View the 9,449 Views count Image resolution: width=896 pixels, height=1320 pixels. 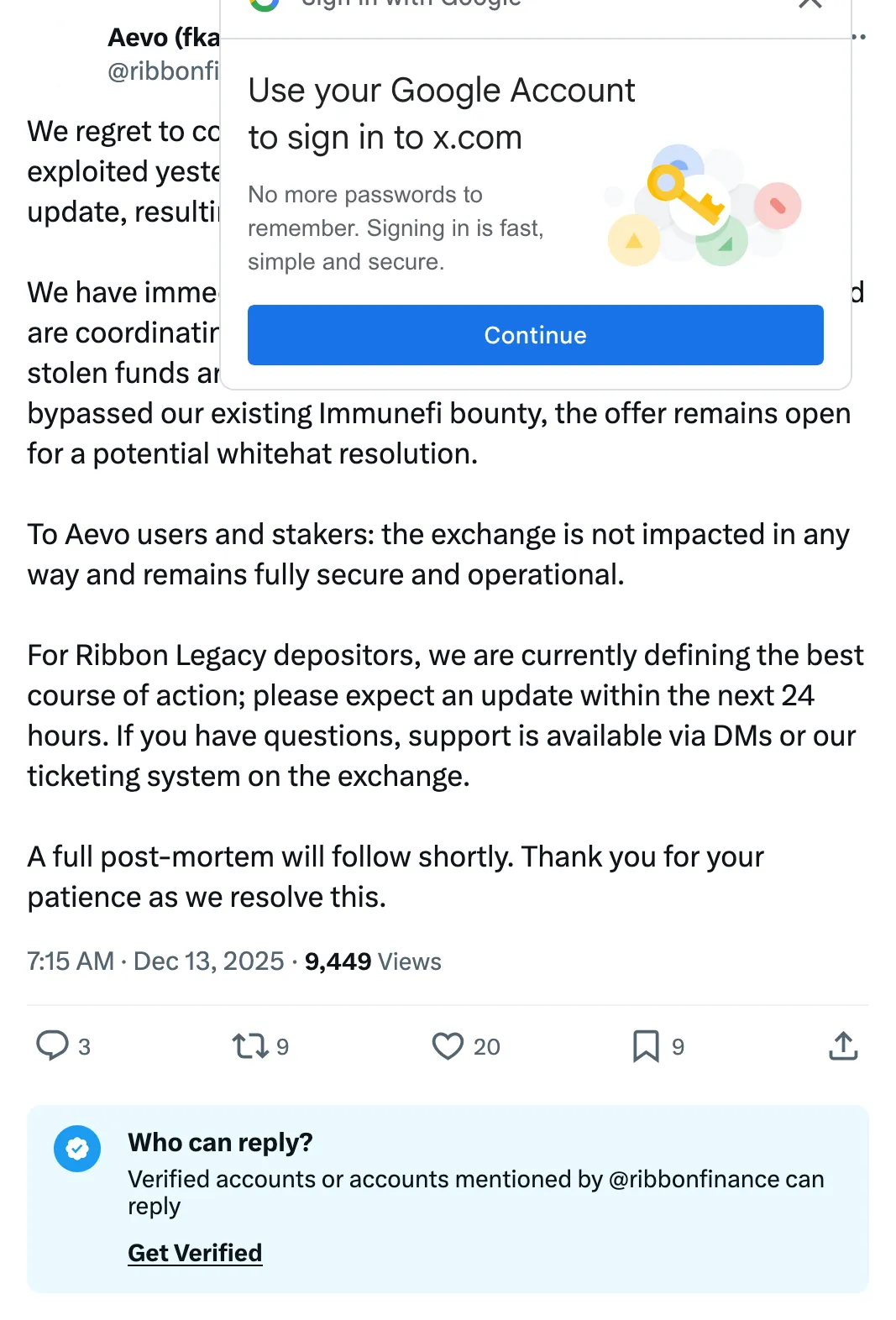point(373,961)
